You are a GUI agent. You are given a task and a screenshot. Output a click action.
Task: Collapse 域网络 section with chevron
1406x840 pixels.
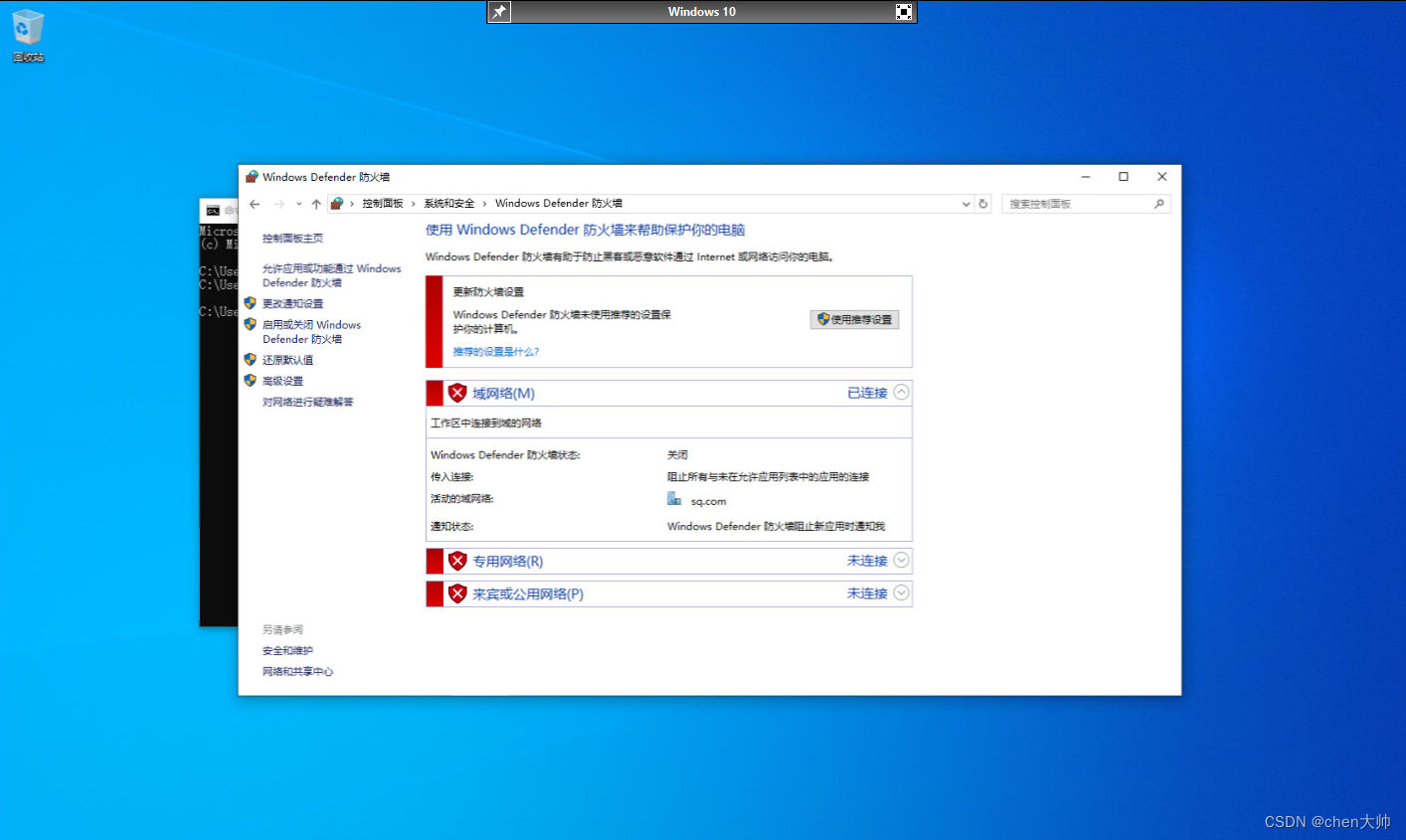(901, 393)
